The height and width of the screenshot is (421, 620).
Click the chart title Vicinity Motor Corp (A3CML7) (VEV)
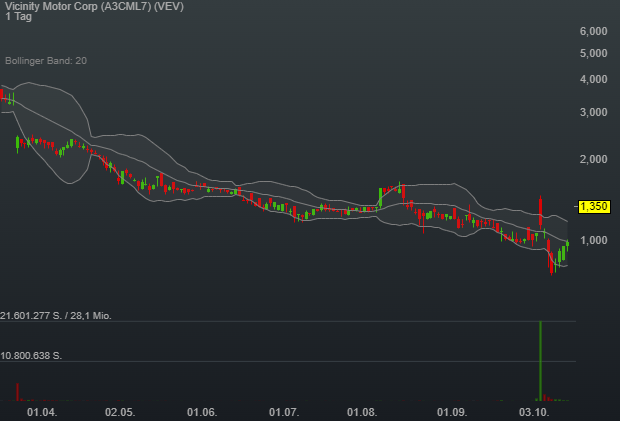(94, 6)
